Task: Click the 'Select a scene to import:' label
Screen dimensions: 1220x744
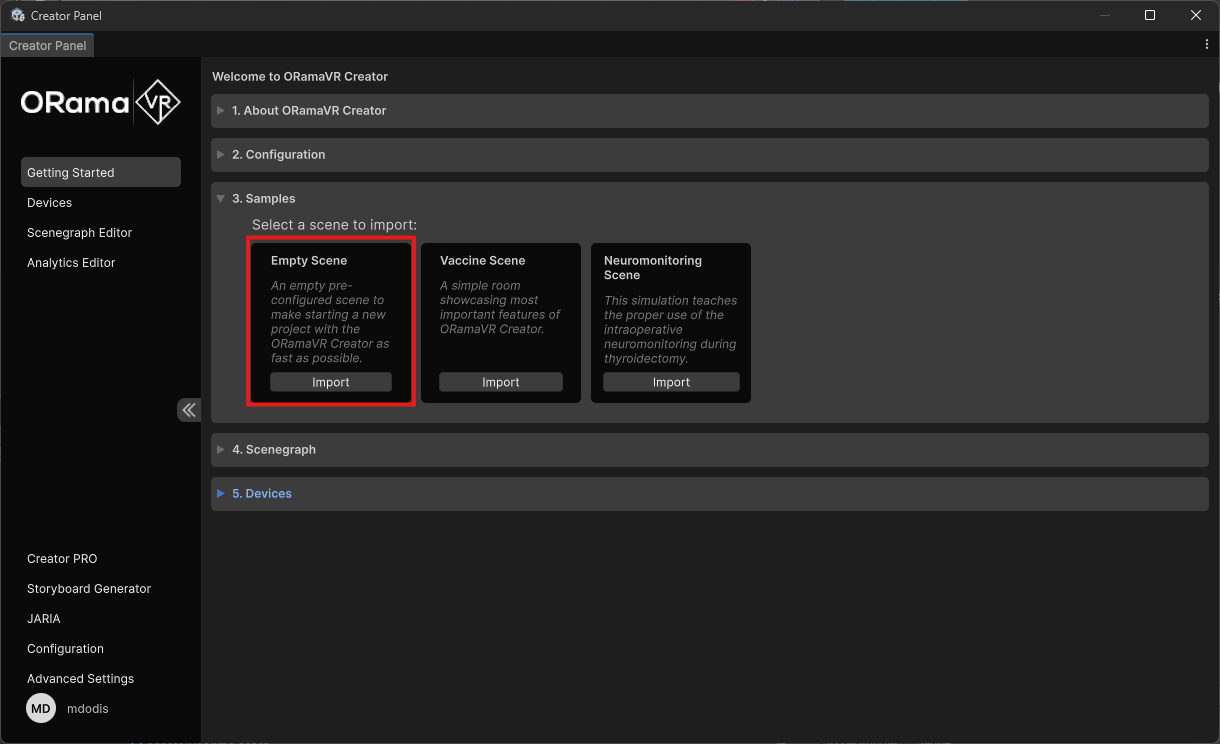Action: pos(334,225)
